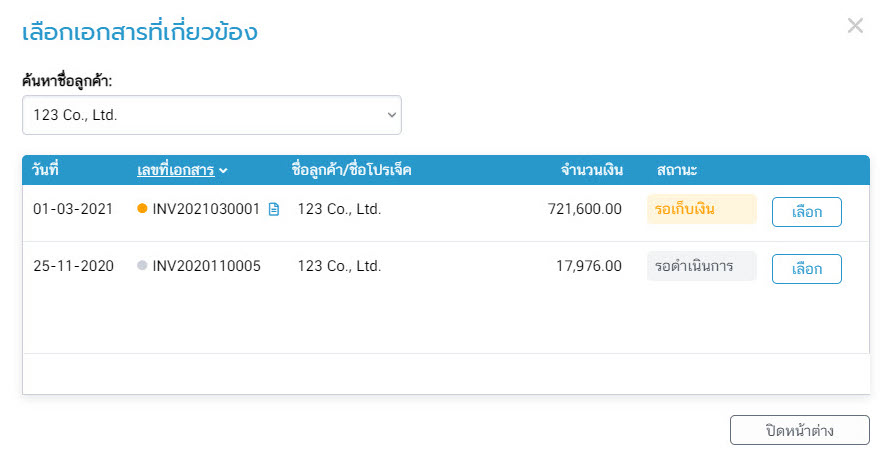
Task: Click the รอเก็บเงิน status badge
Action: 701,210
